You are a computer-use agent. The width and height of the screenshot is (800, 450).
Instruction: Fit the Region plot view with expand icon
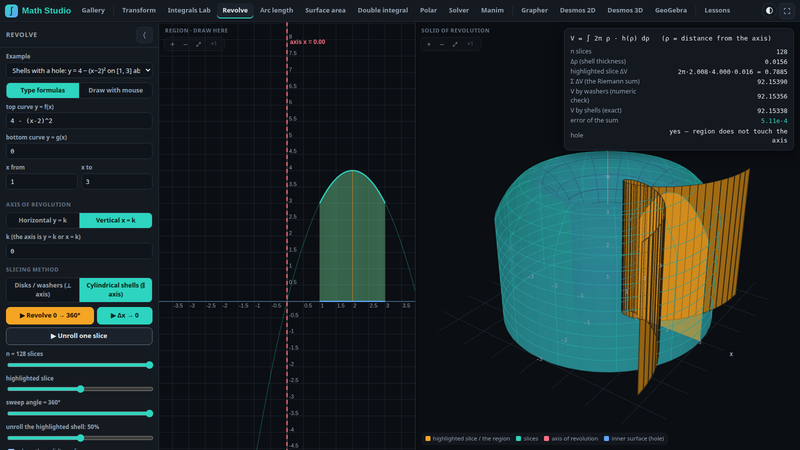(x=198, y=44)
